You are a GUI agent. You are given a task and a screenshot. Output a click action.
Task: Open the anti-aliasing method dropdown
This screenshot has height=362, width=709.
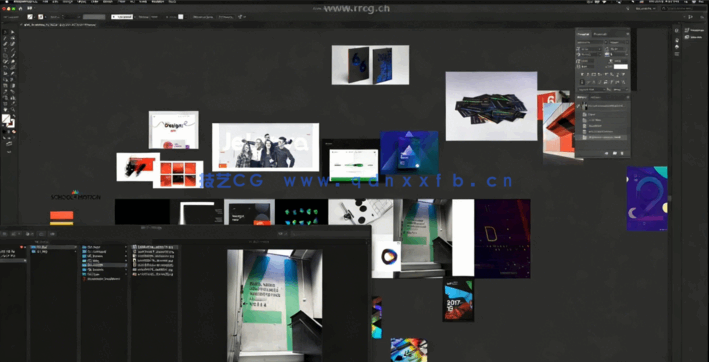pos(621,89)
